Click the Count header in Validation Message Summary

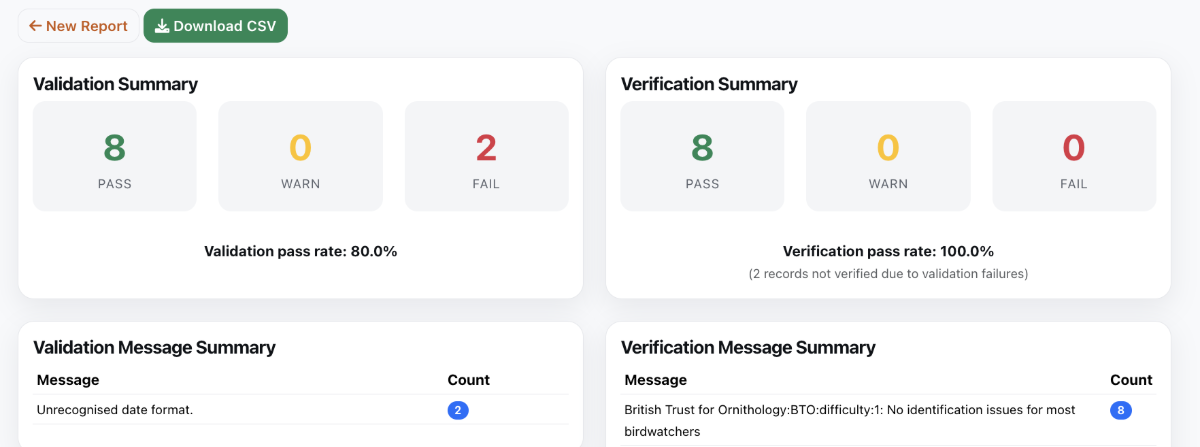468,380
